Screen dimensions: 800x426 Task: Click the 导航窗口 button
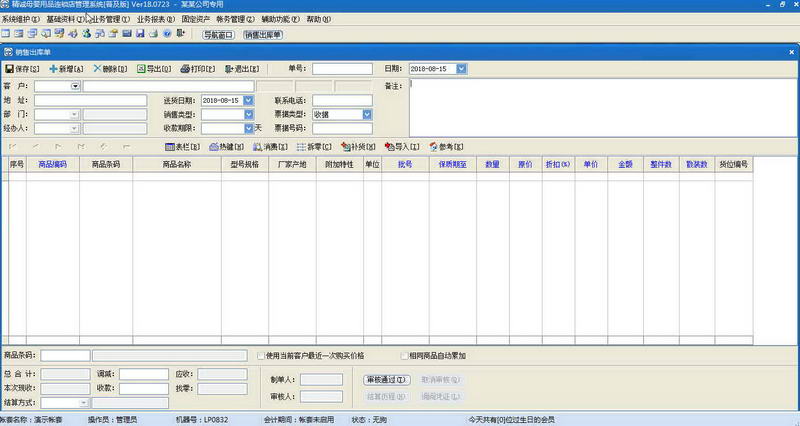coord(218,35)
